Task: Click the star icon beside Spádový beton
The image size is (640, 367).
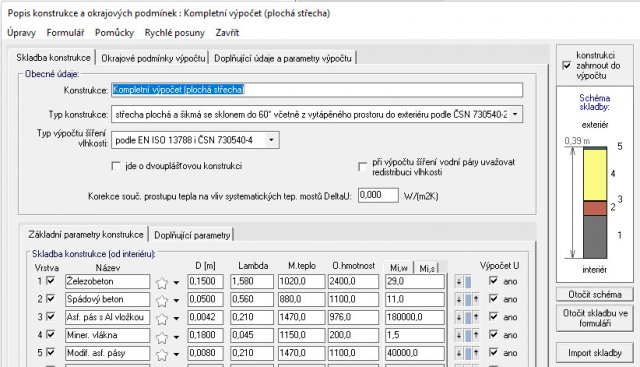Action: (x=162, y=300)
